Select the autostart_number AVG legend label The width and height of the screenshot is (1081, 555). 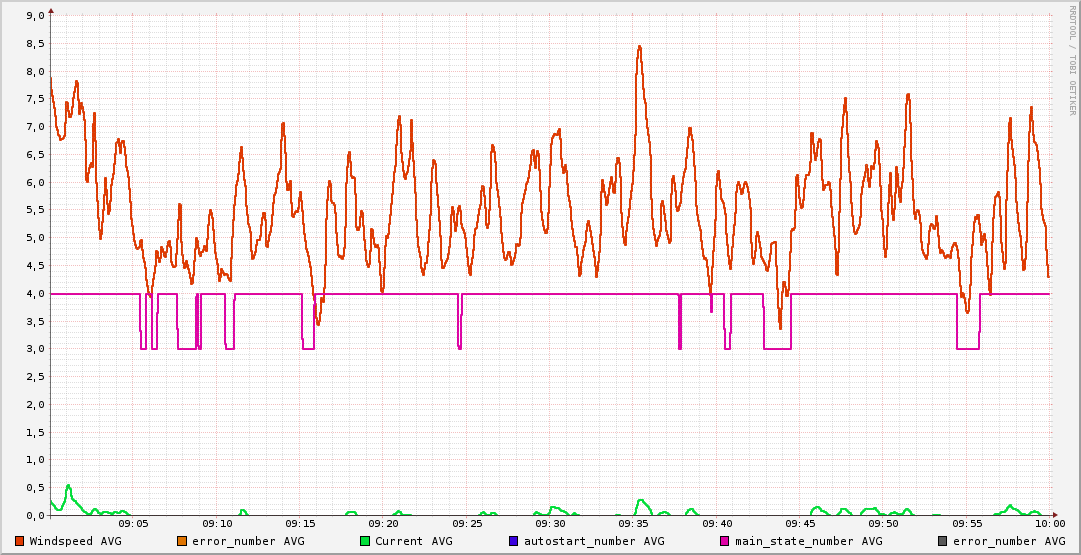coord(594,541)
